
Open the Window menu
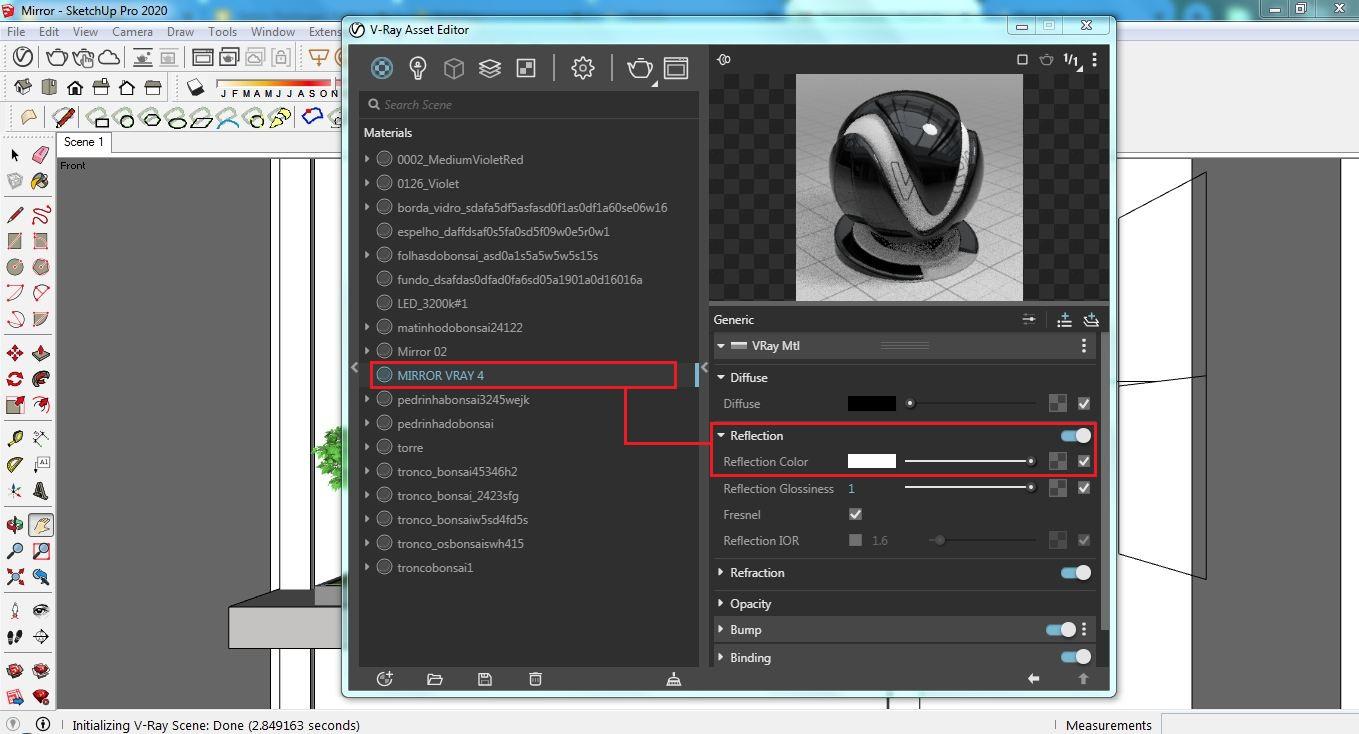click(273, 31)
